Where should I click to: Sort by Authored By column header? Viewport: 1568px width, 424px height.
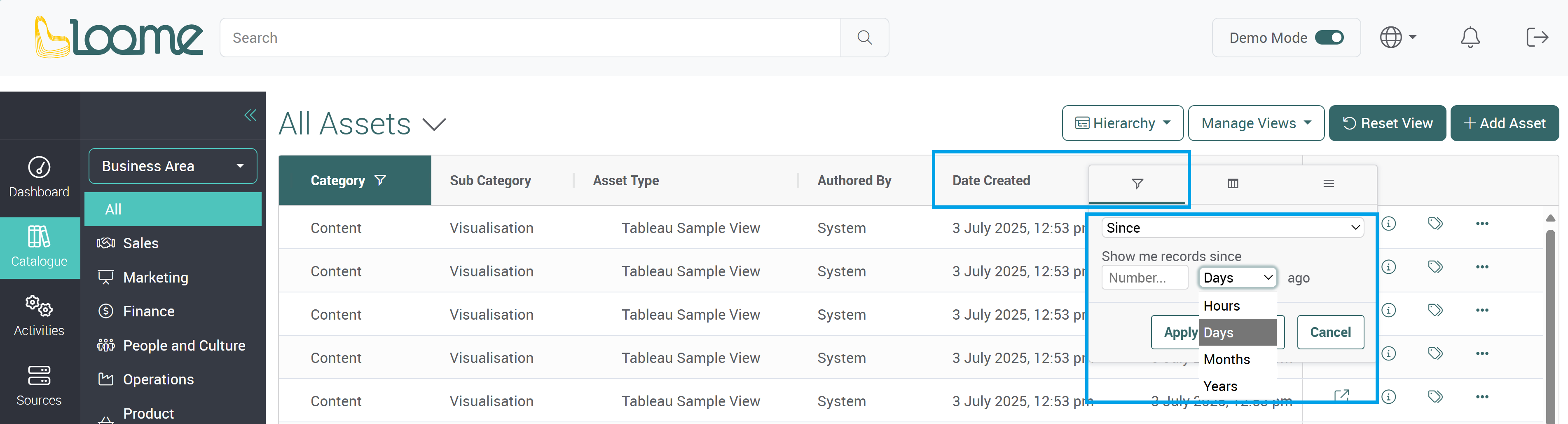854,180
